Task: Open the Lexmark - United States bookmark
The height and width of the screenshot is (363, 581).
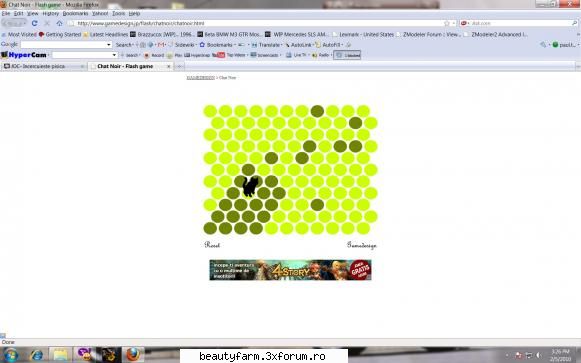Action: (x=363, y=34)
